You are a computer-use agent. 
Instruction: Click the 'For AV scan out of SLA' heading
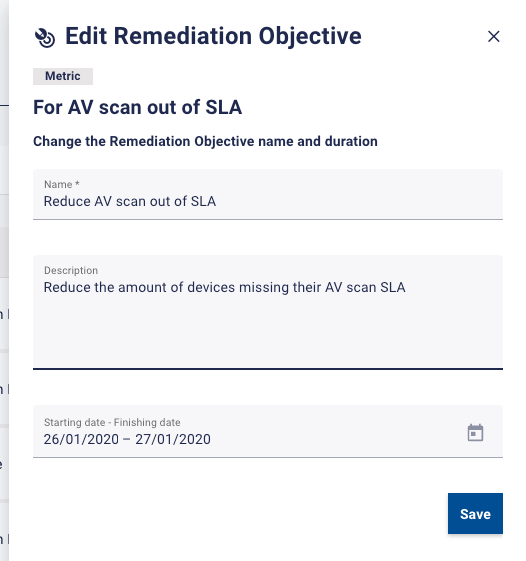[137, 107]
